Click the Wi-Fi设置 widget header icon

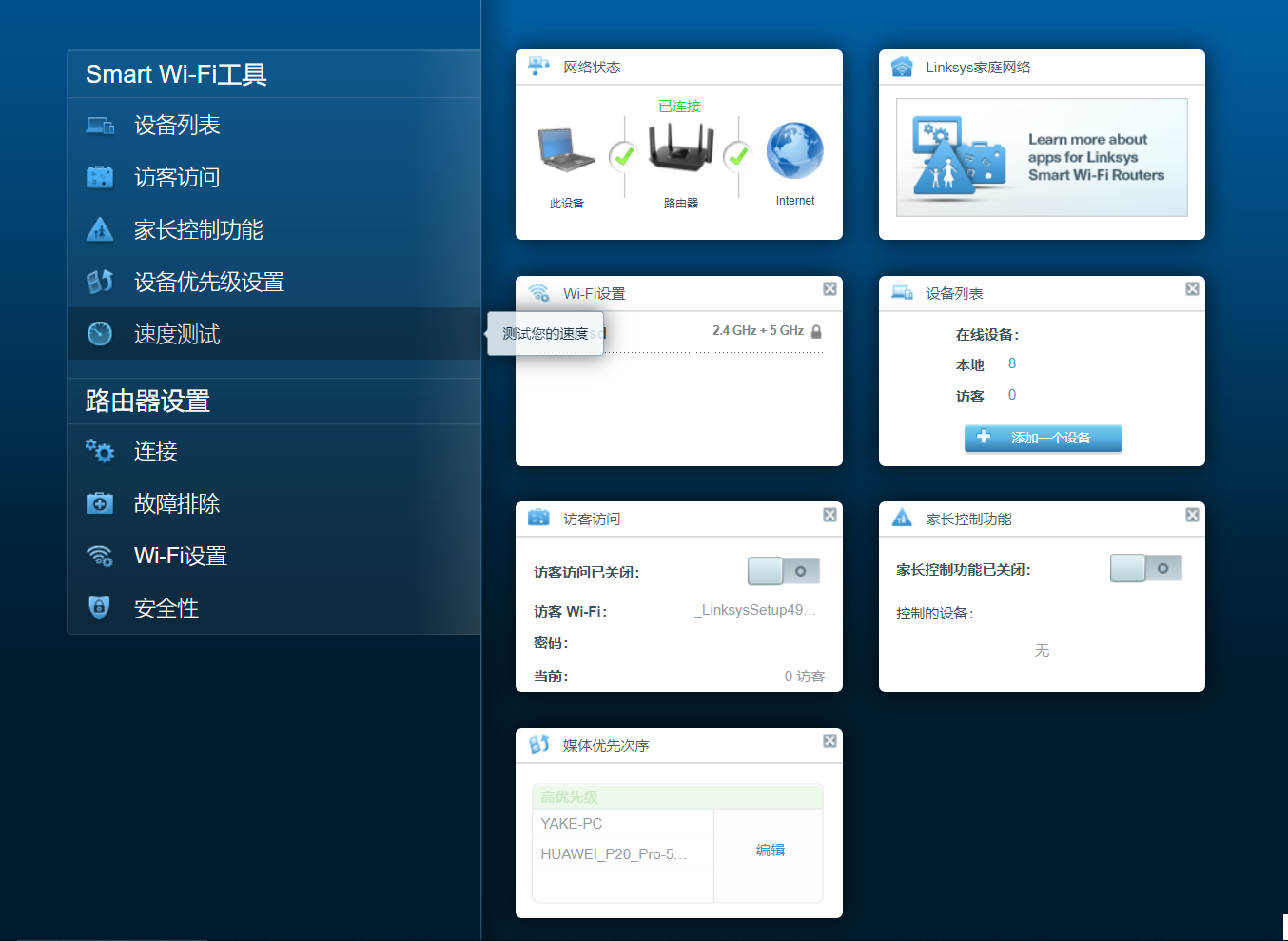click(x=539, y=293)
